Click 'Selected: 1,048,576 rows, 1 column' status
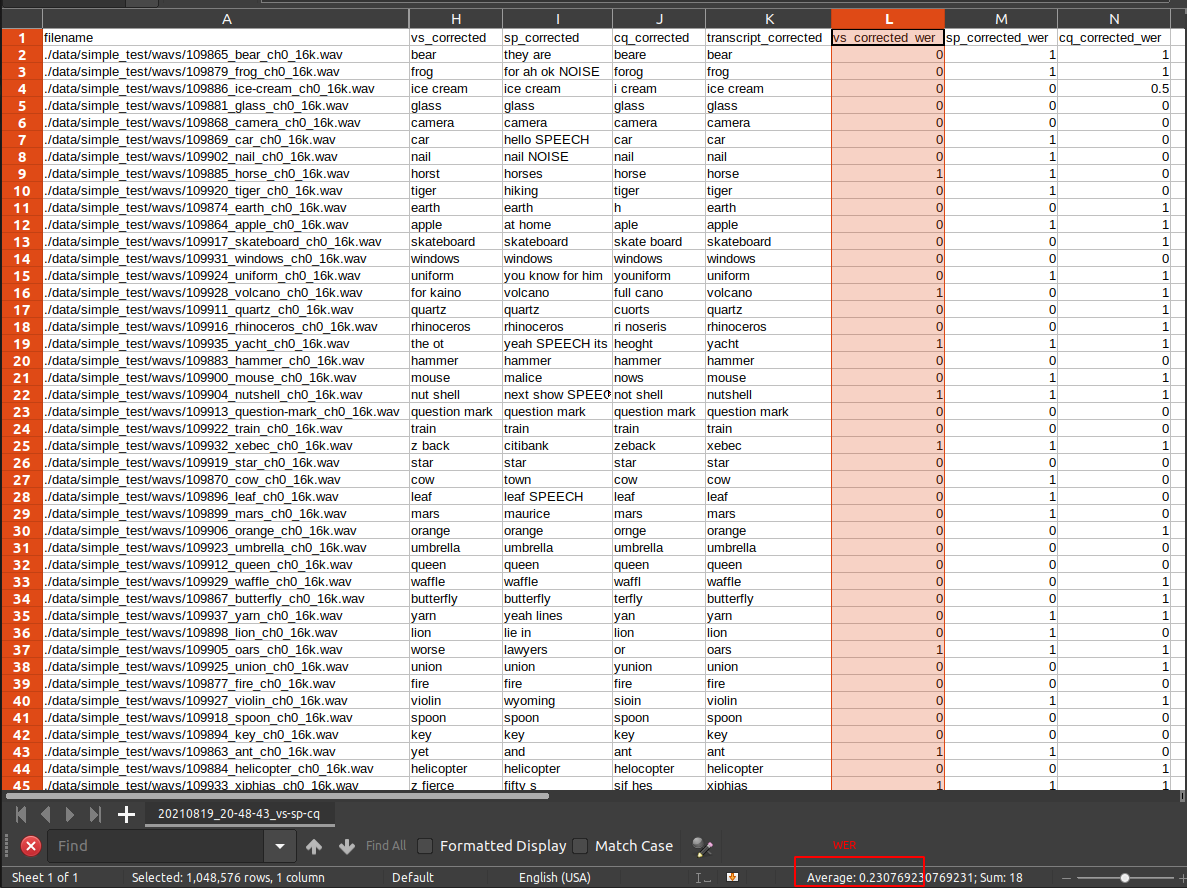The image size is (1187, 888). 228,877
